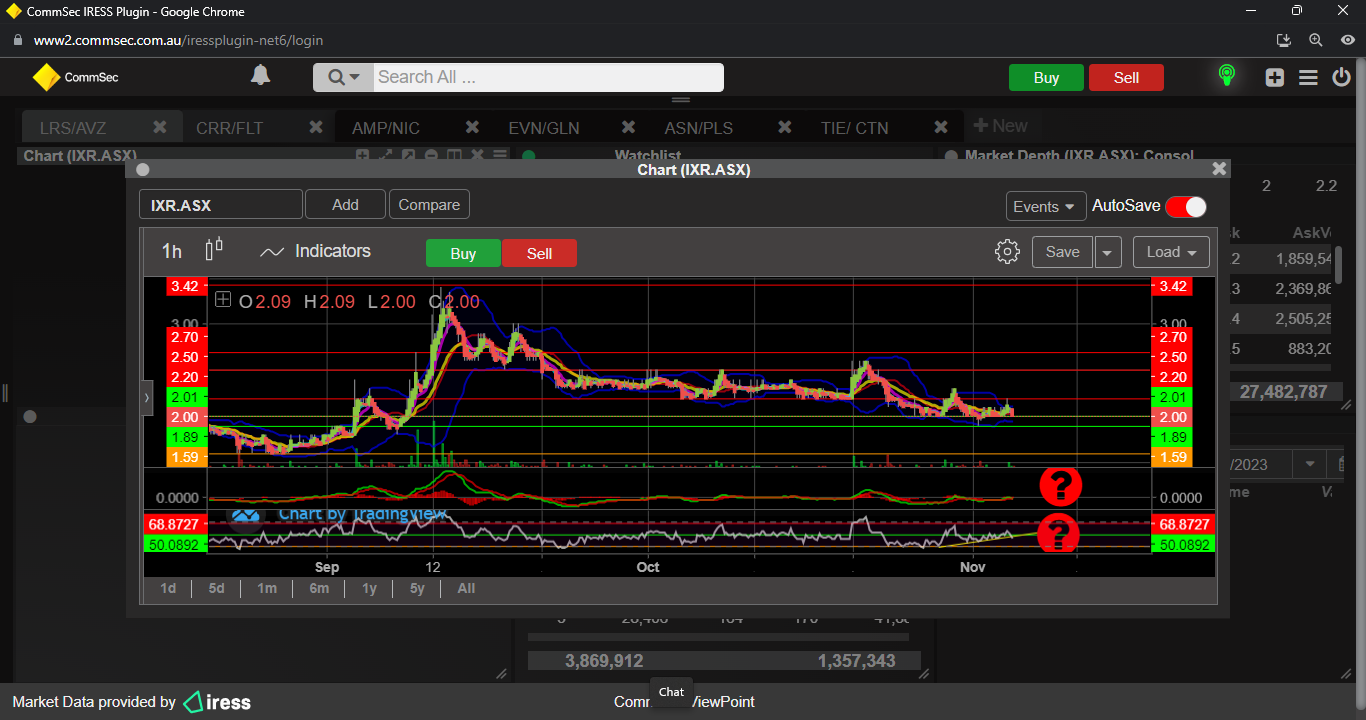The height and width of the screenshot is (720, 1366).
Task: Select the 5d time range
Action: pos(216,588)
